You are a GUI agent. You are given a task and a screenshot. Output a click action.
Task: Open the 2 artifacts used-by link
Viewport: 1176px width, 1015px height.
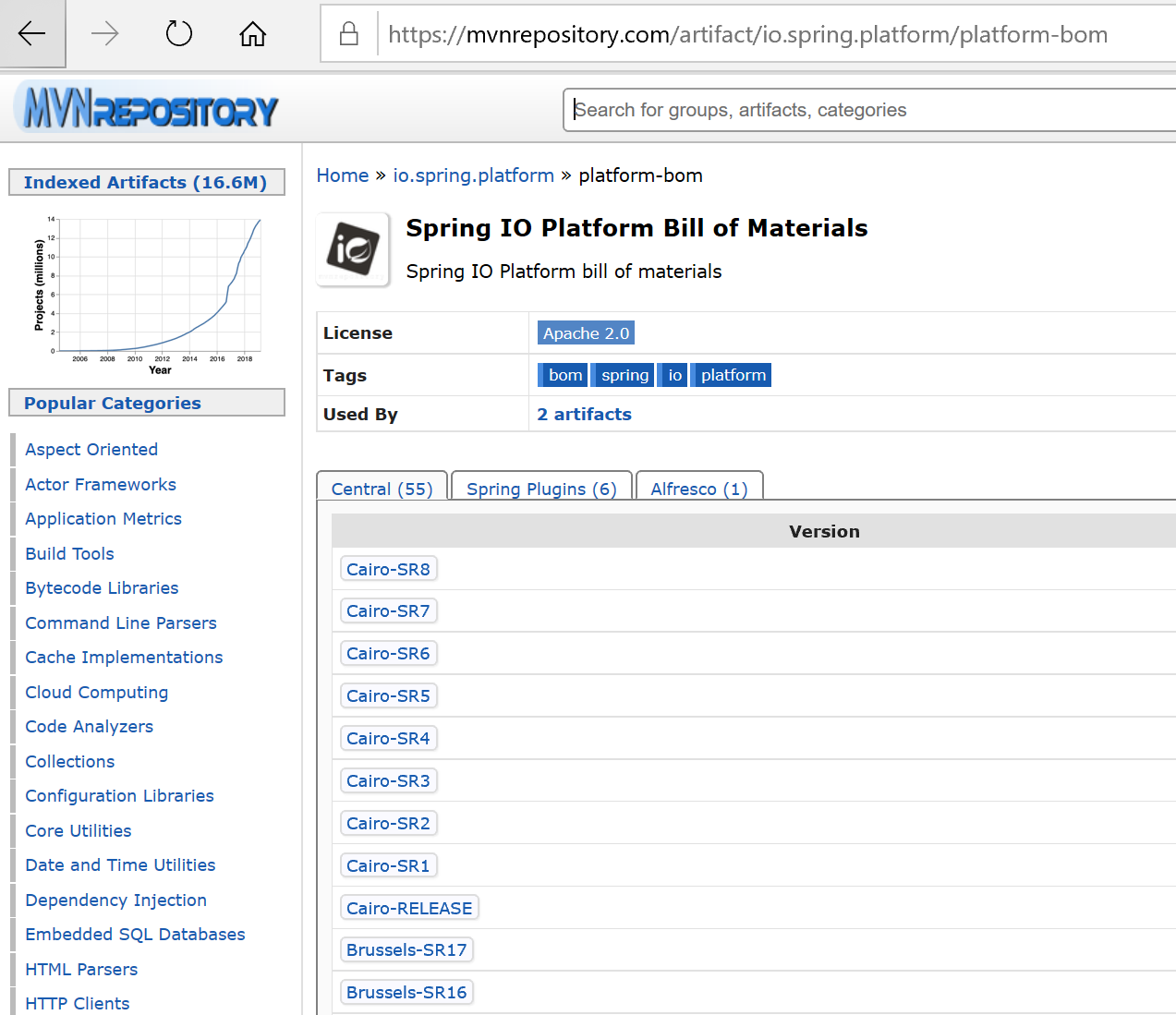(x=584, y=414)
